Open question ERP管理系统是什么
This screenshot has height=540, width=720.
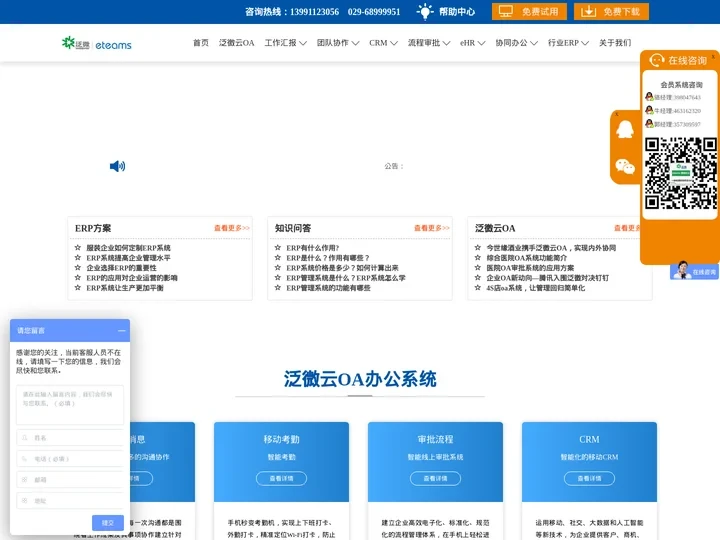click(x=346, y=278)
